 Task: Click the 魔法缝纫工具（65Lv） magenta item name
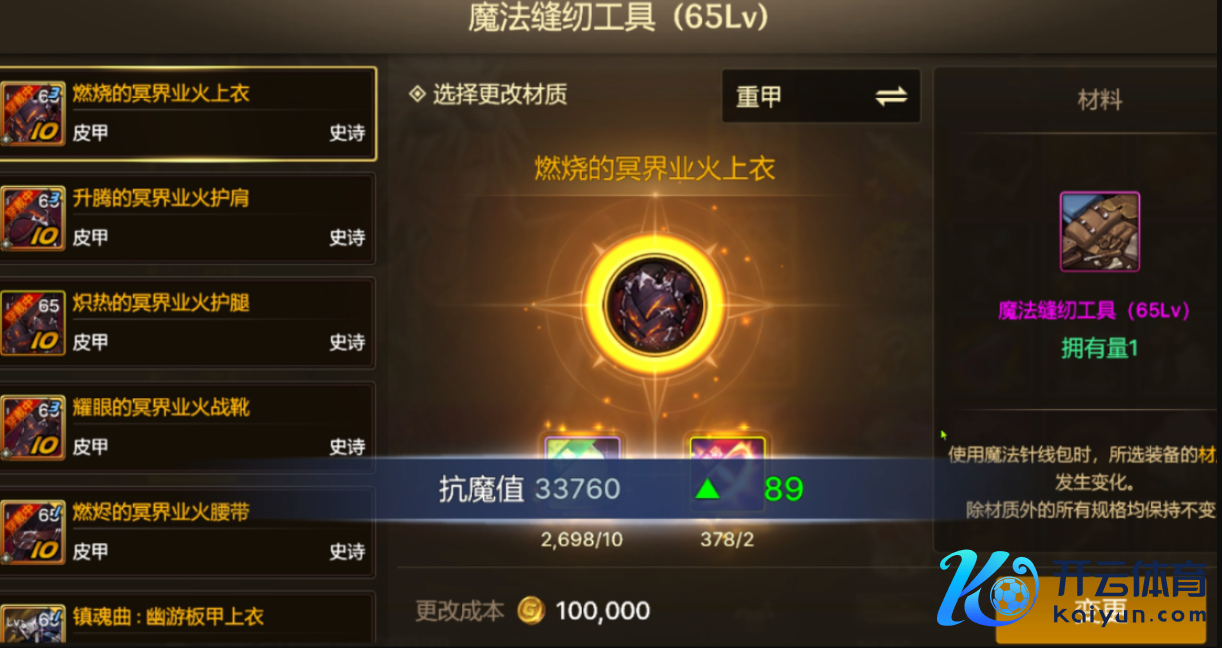click(1096, 310)
